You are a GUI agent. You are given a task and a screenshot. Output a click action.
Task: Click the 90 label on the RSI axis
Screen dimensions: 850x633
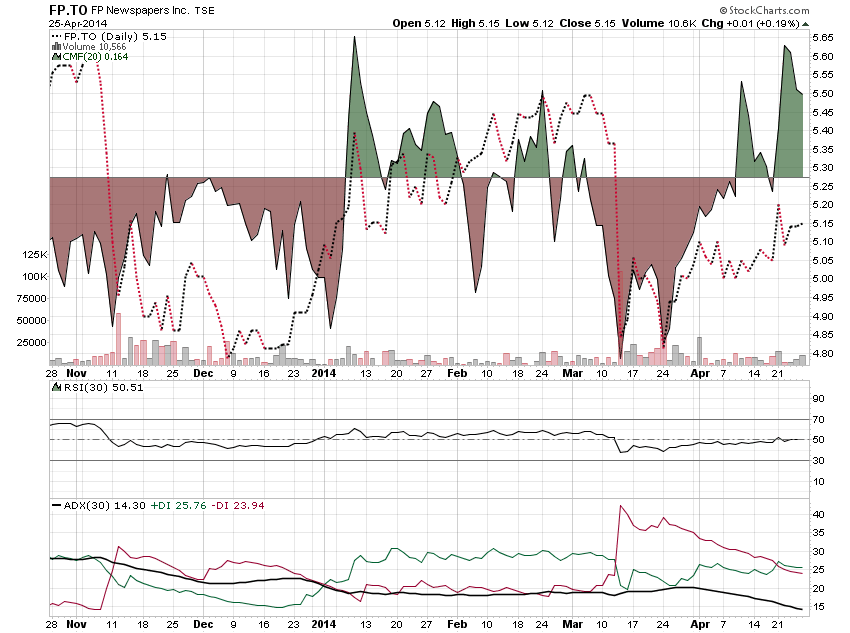coord(818,398)
